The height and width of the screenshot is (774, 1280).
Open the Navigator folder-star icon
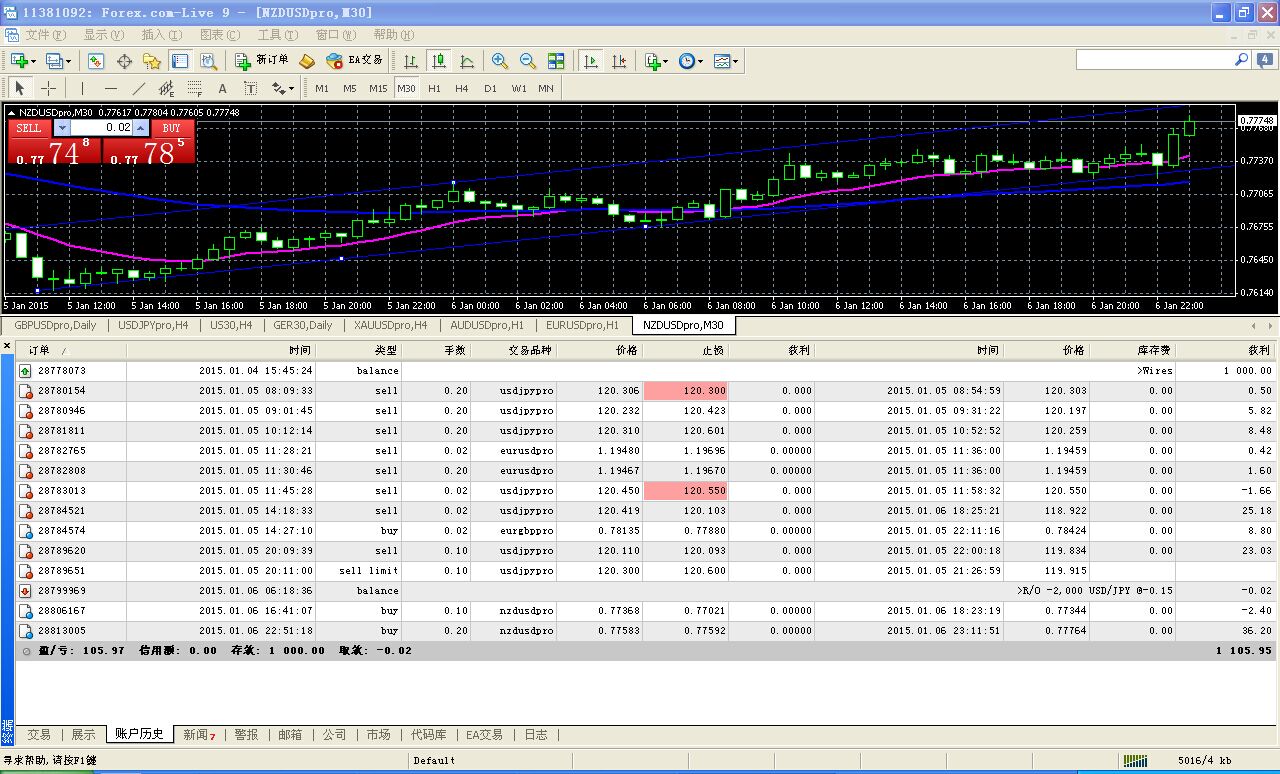coord(152,61)
